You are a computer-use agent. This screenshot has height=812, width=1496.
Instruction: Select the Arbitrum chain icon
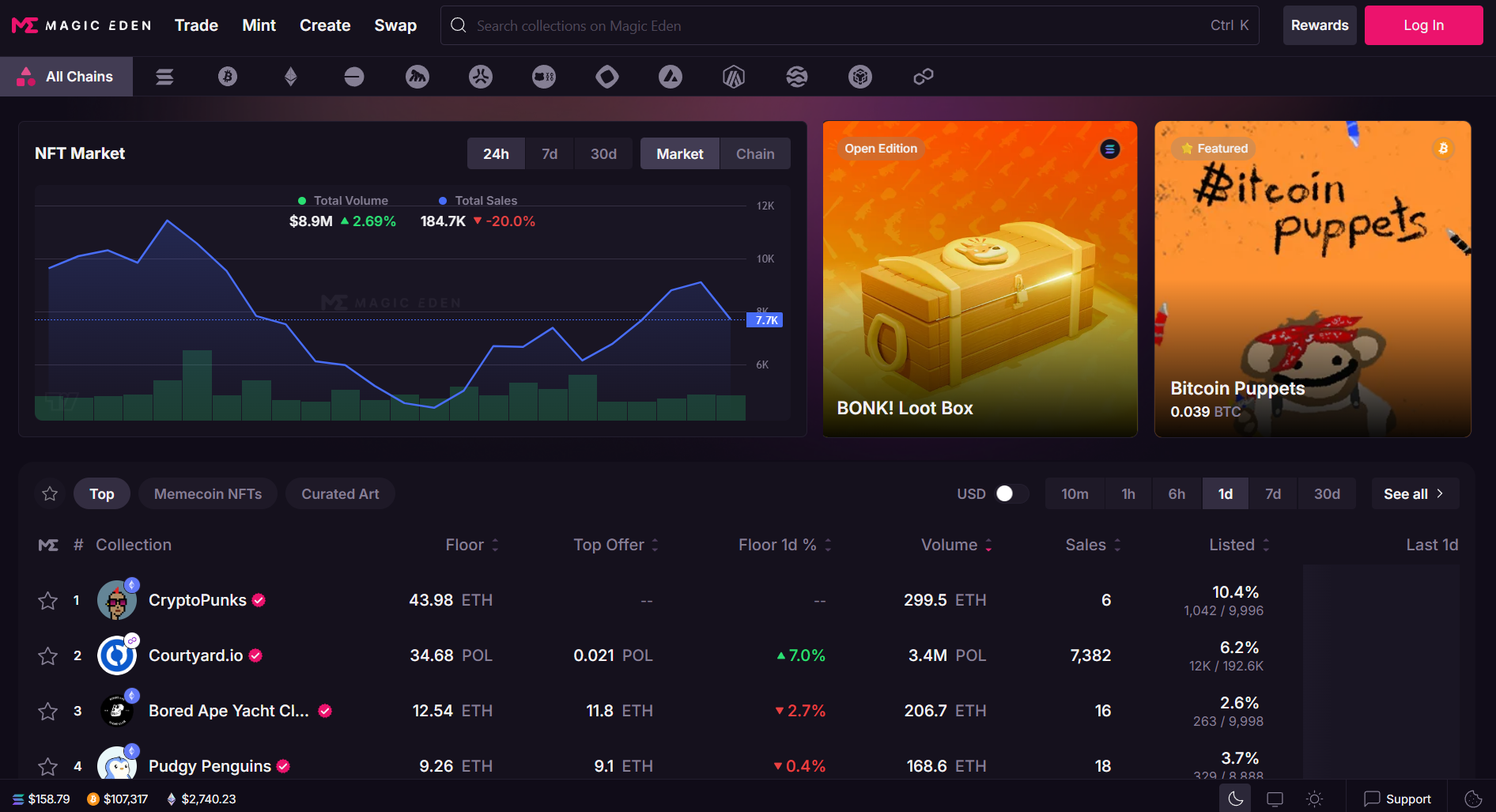click(734, 77)
